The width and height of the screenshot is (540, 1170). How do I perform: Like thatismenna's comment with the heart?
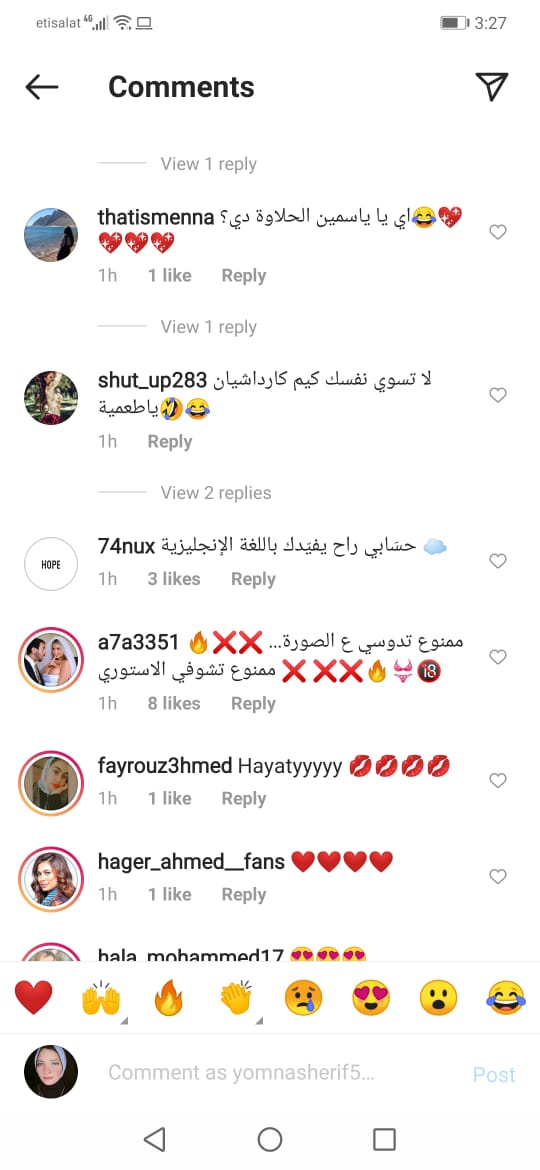(497, 233)
